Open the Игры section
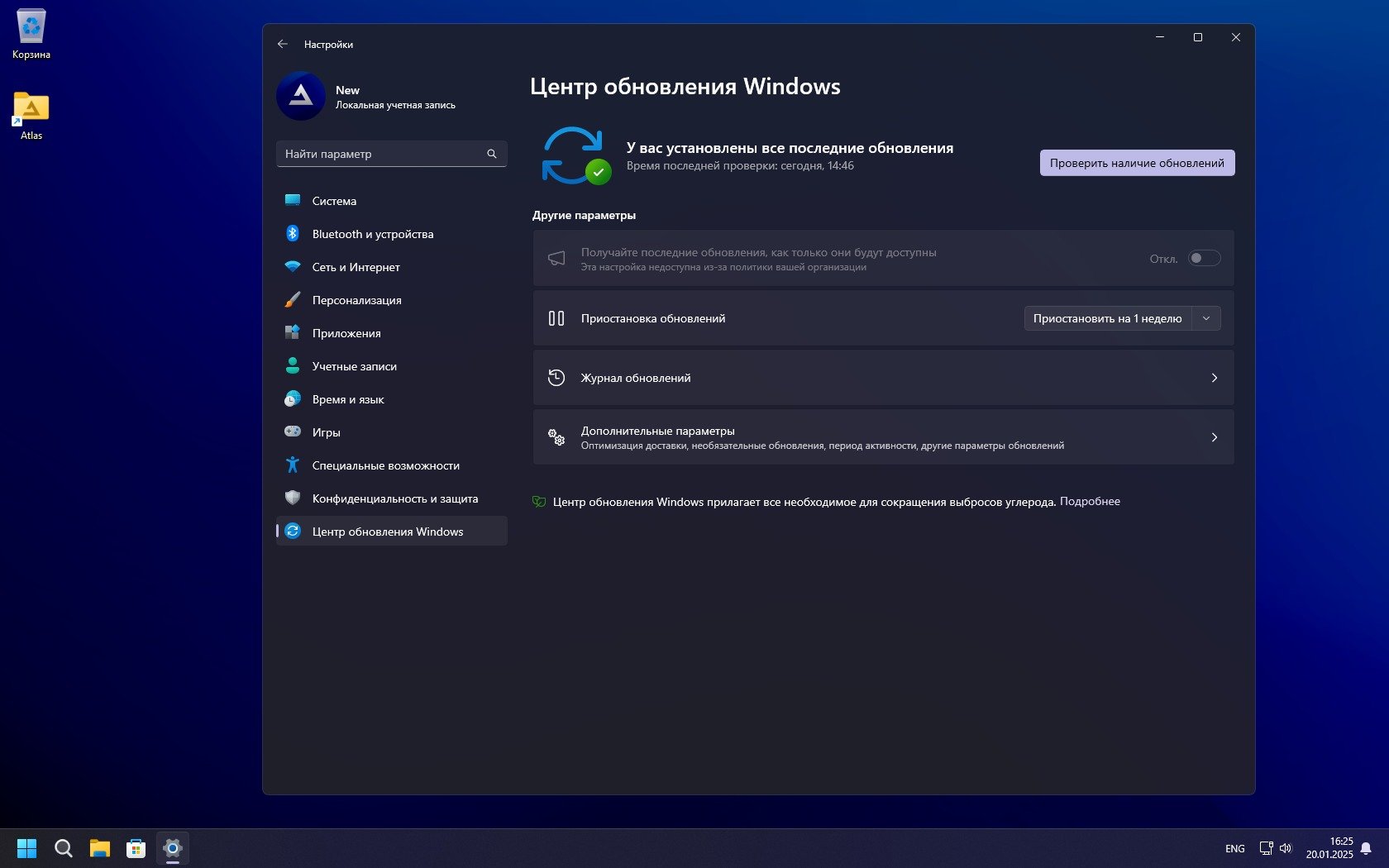 [391, 432]
